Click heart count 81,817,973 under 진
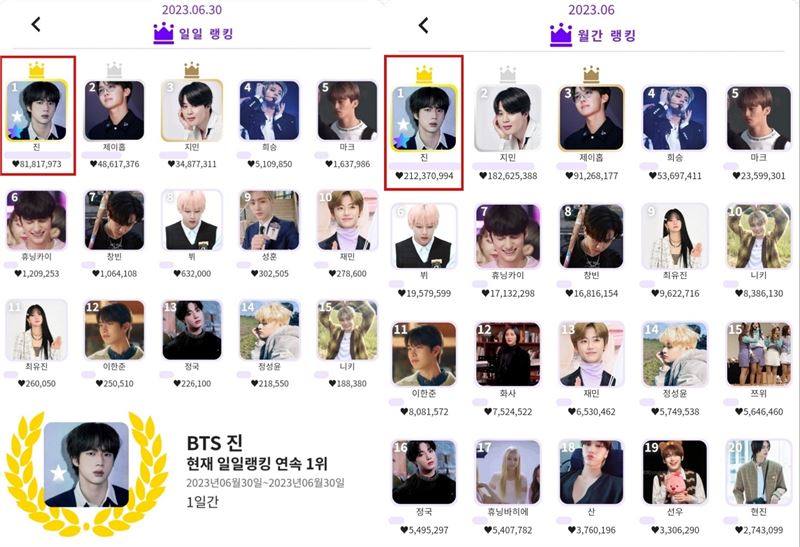The height and width of the screenshot is (547, 800). pos(37,164)
